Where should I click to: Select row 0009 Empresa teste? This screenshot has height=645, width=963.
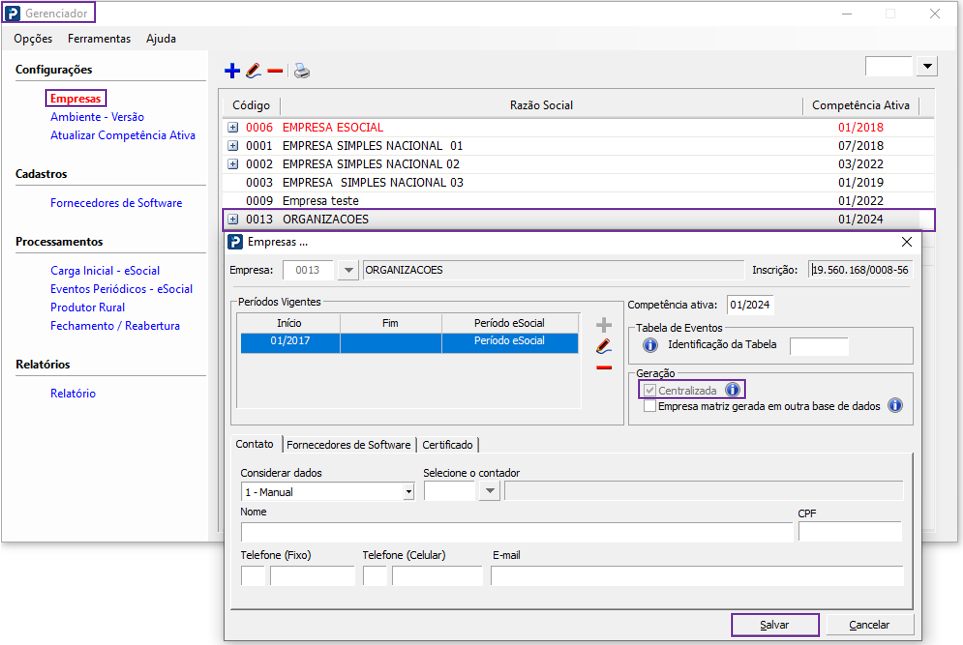[577, 201]
